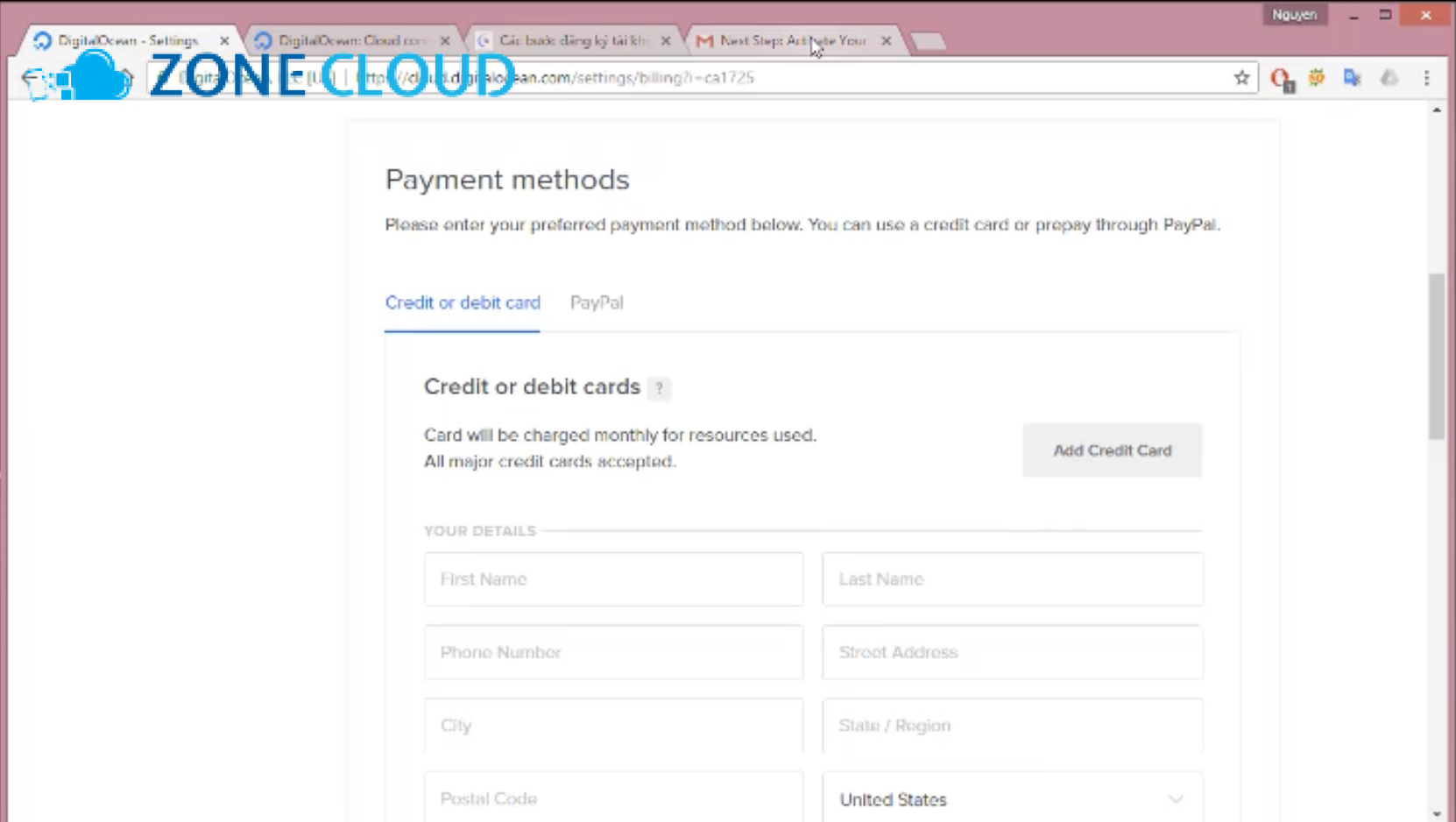Click 'All major credit cards accepted.' text

coord(550,462)
